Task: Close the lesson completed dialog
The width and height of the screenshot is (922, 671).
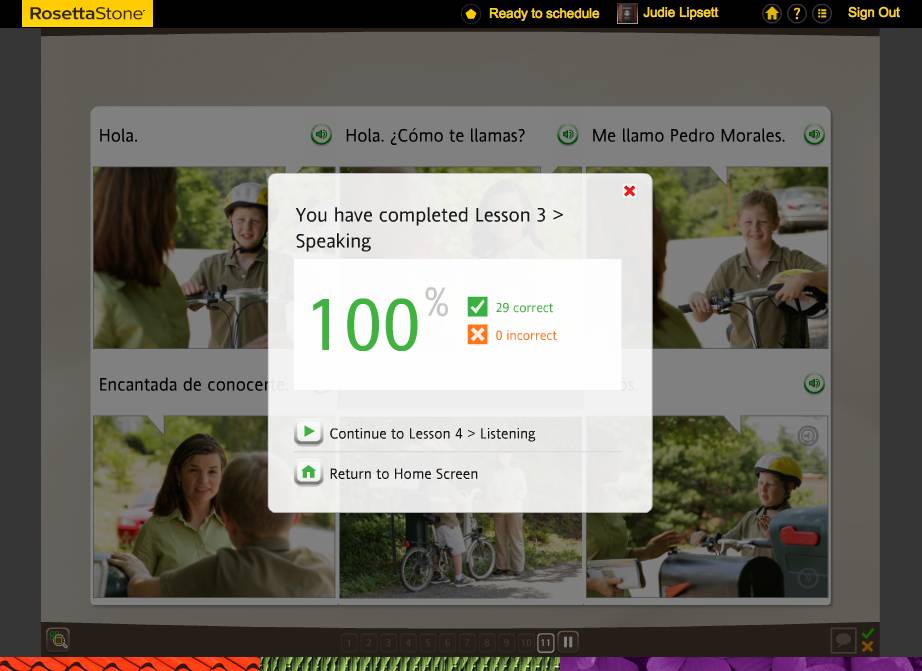Action: (x=629, y=191)
